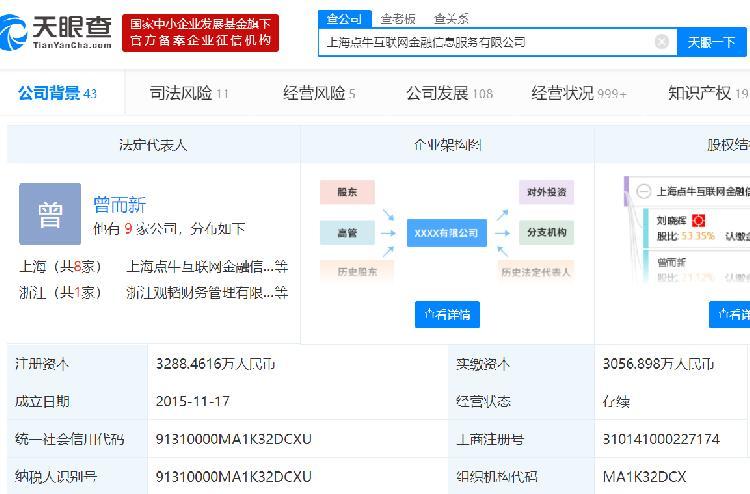Select the 查老板 search tab
This screenshot has width=750, height=494.
398,19
